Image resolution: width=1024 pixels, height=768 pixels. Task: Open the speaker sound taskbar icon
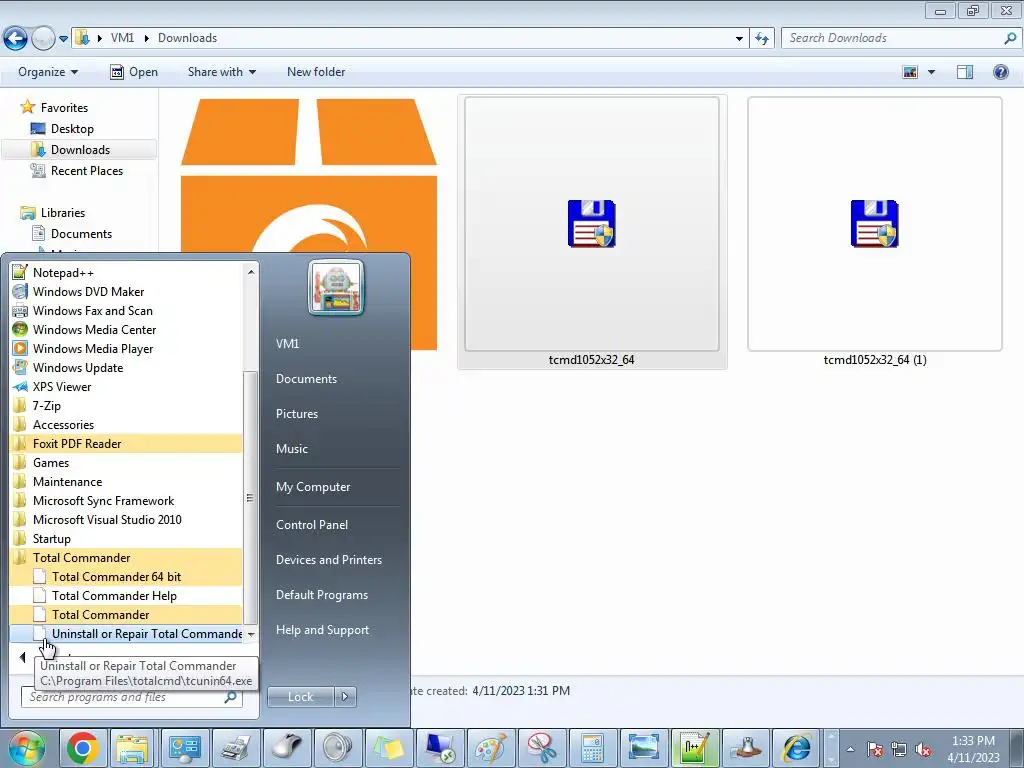click(338, 748)
